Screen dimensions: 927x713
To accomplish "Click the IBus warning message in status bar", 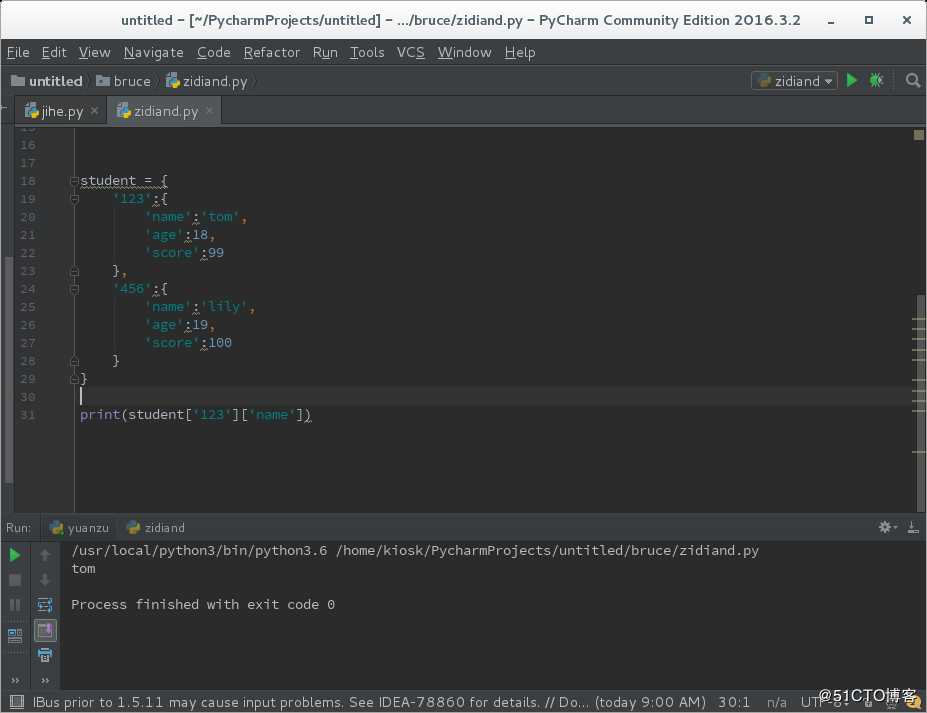I will coord(369,702).
